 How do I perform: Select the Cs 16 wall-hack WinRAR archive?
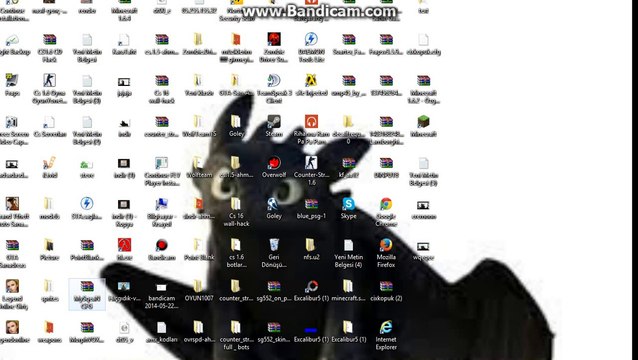162,89
